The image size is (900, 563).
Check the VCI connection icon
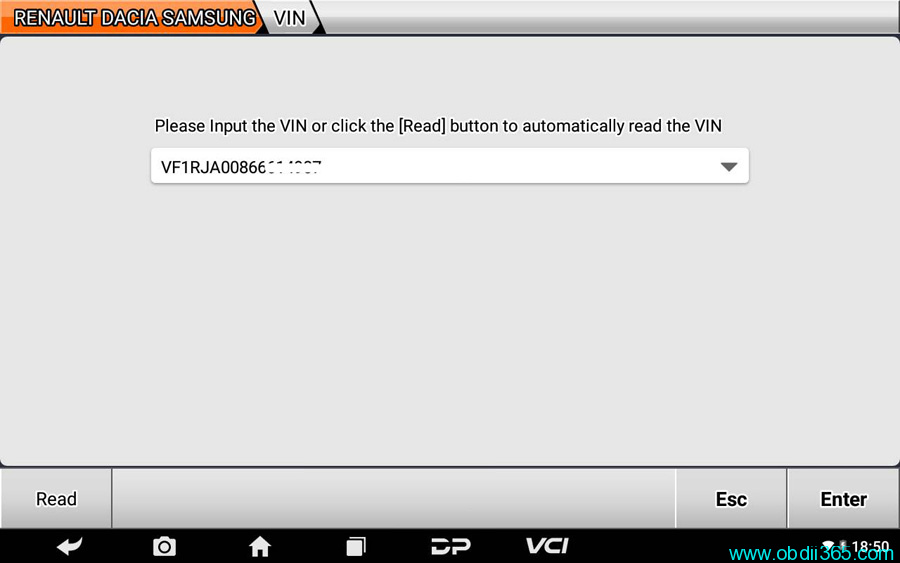click(547, 546)
